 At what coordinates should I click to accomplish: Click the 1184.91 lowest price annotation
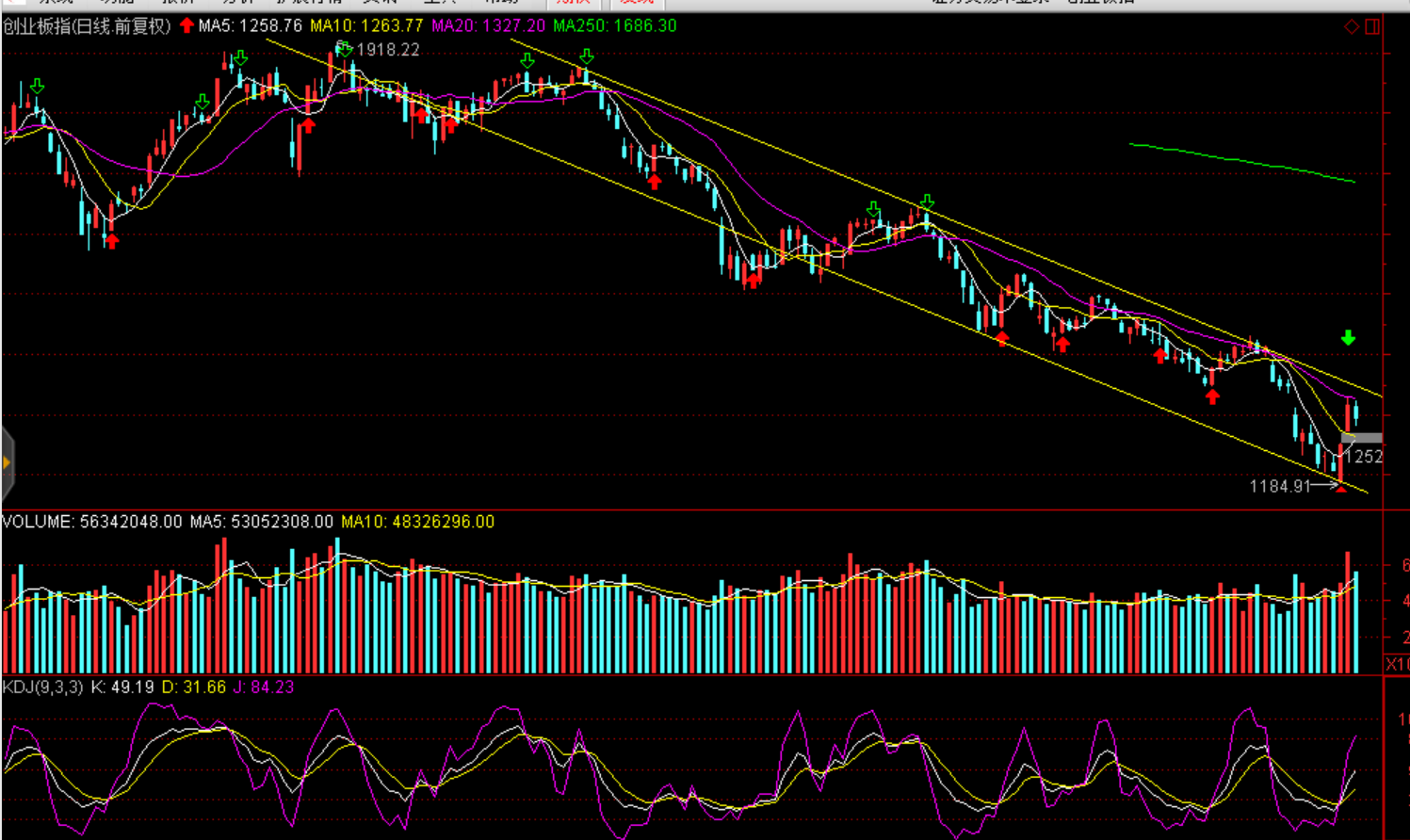pyautogui.click(x=1280, y=486)
